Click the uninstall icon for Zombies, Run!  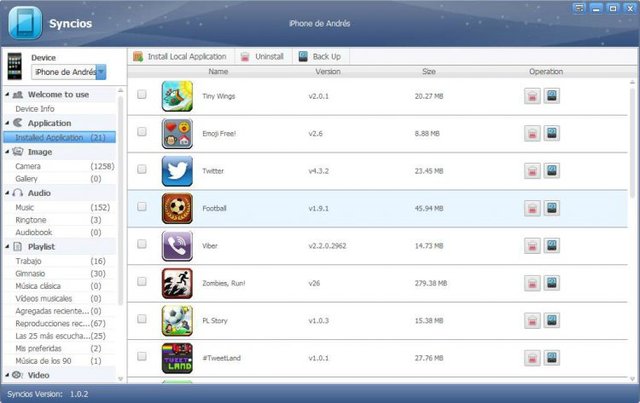point(532,283)
